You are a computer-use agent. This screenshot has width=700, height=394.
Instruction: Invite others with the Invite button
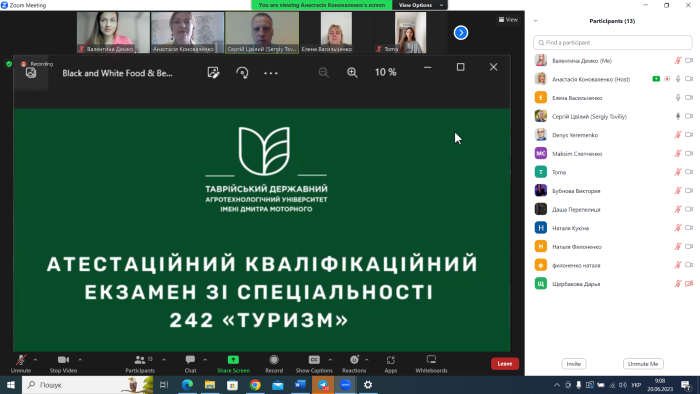click(x=574, y=364)
